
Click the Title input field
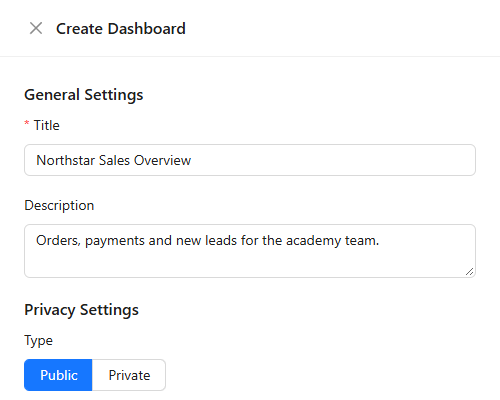[x=250, y=160]
